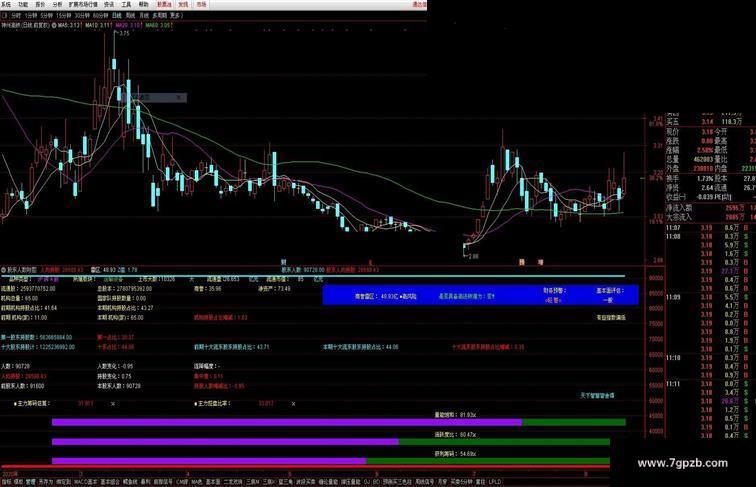Close the 主力控盘比率 indicator with X
This screenshot has height=487, width=756.
click(293, 404)
